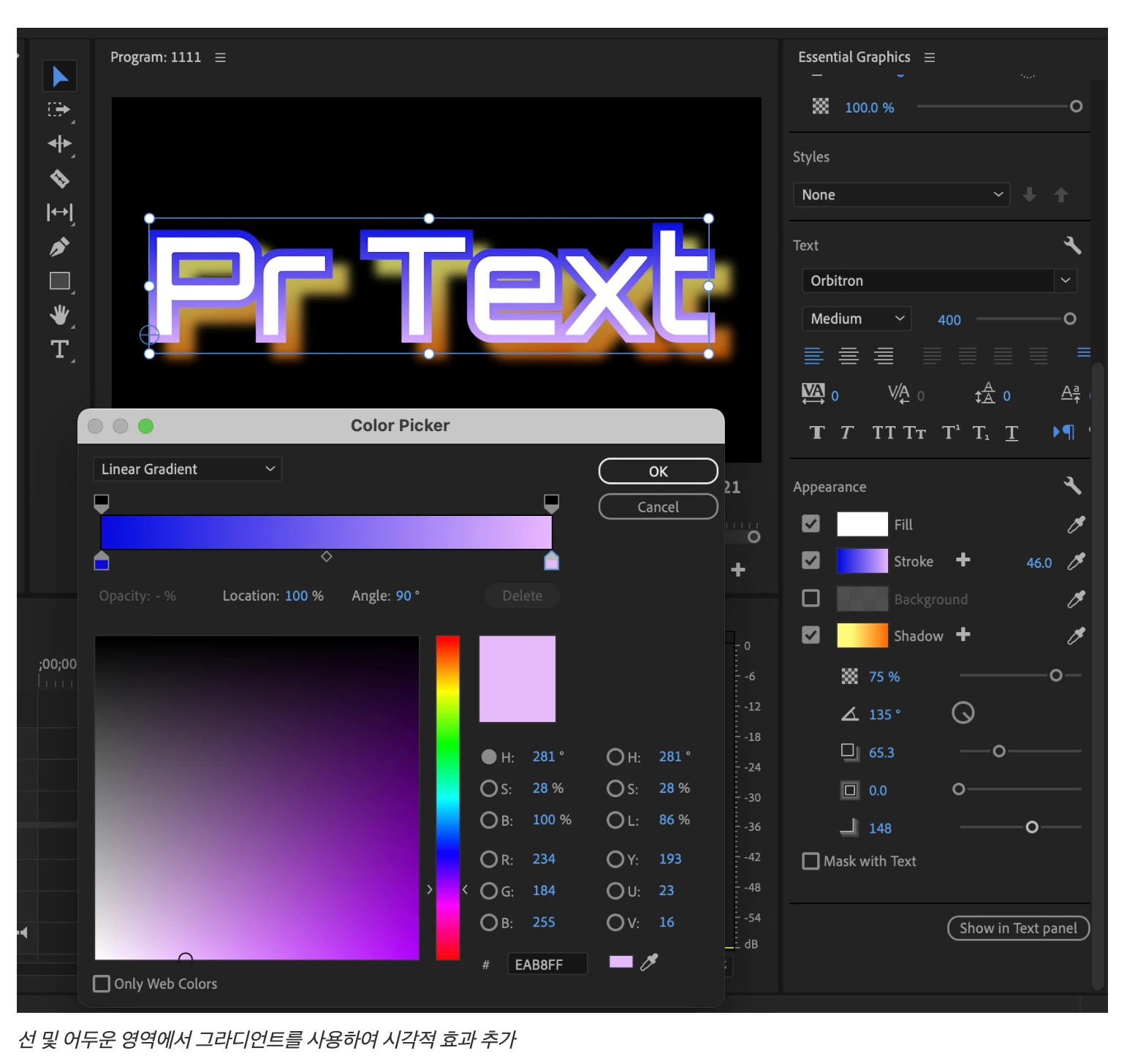
Task: Open the Styles None dropdown
Action: 901,195
